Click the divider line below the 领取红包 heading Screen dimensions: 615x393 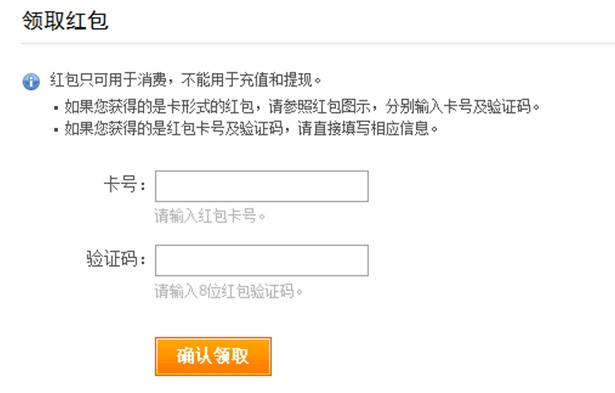click(318, 44)
